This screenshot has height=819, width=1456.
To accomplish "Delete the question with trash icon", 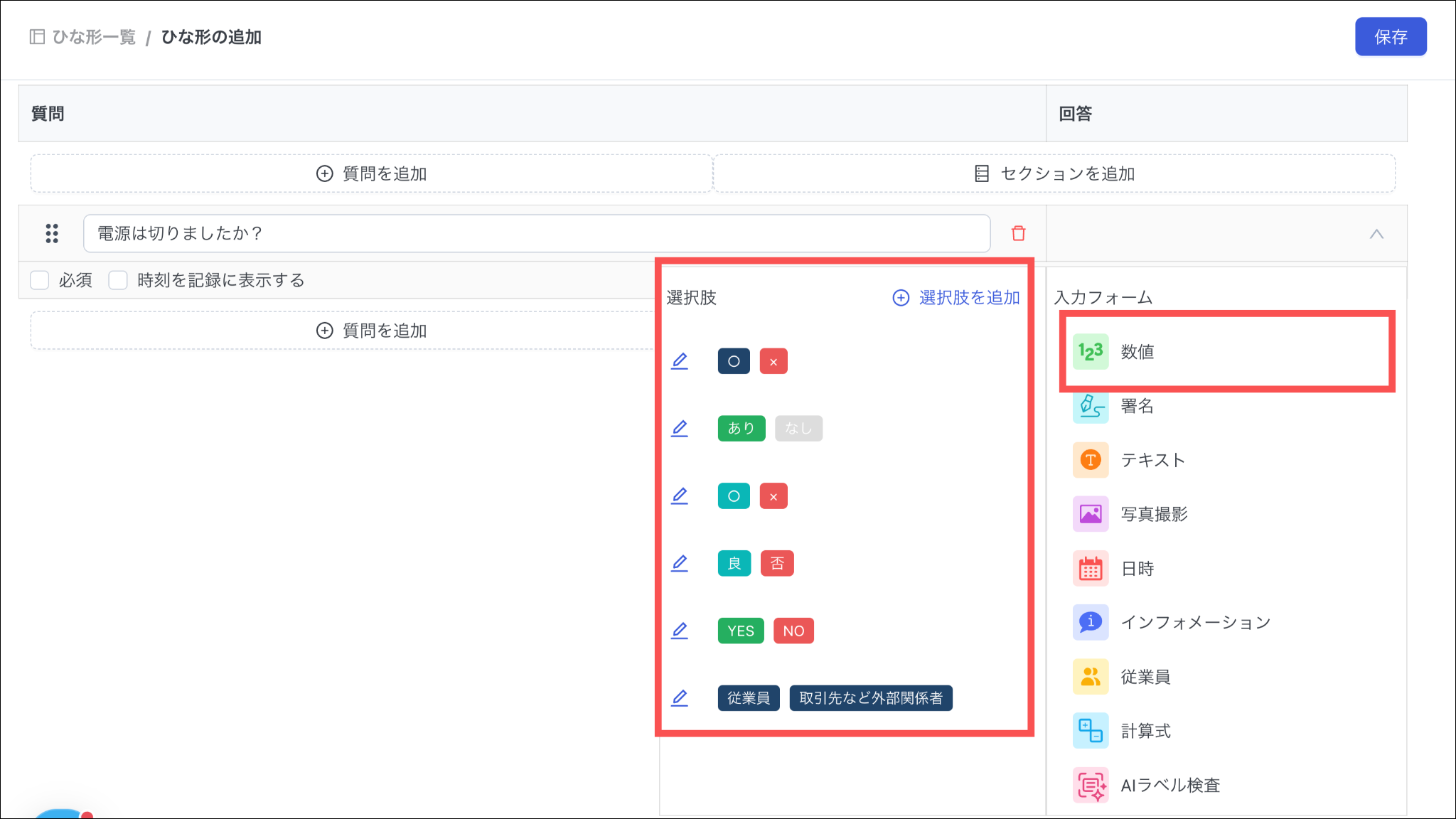I will [1018, 233].
